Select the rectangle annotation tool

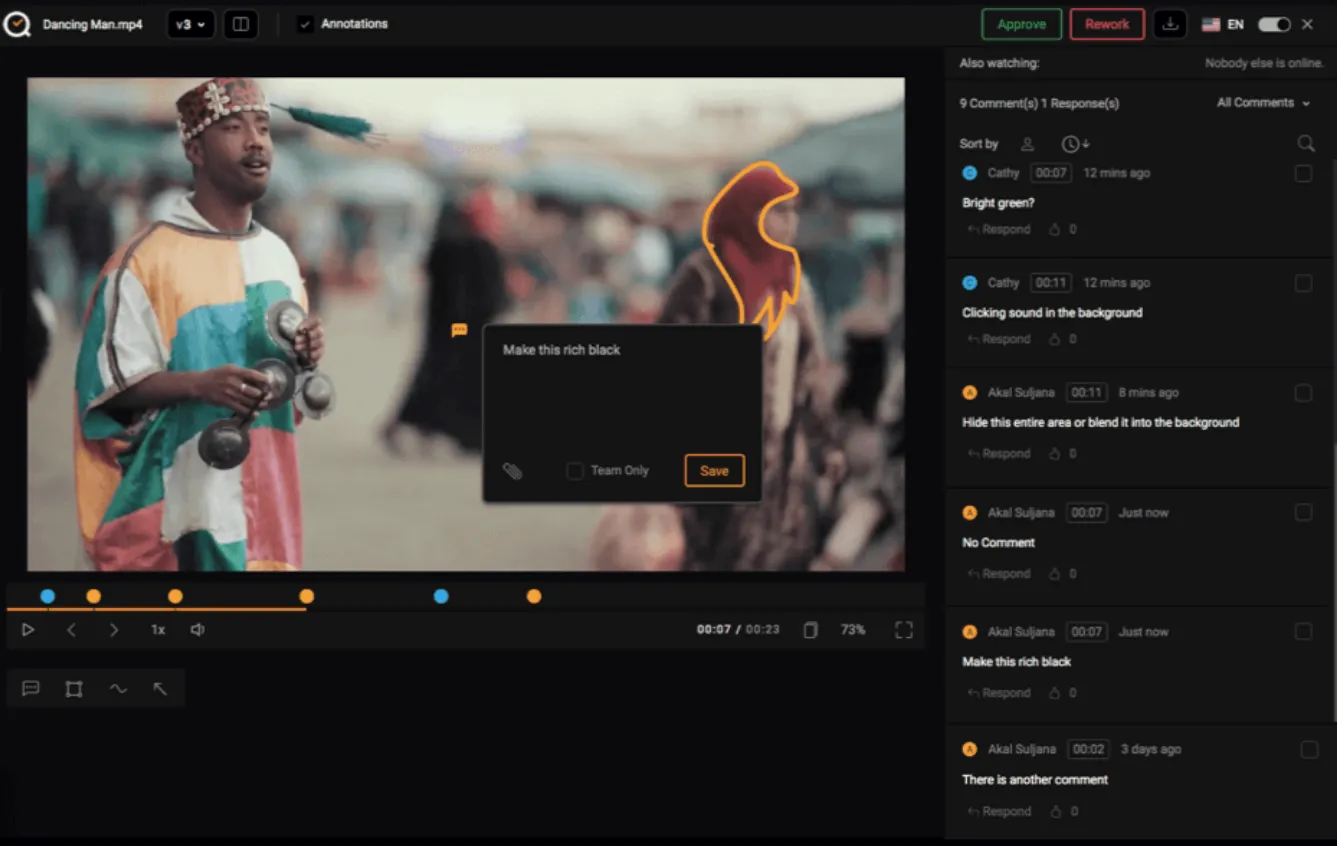[74, 689]
